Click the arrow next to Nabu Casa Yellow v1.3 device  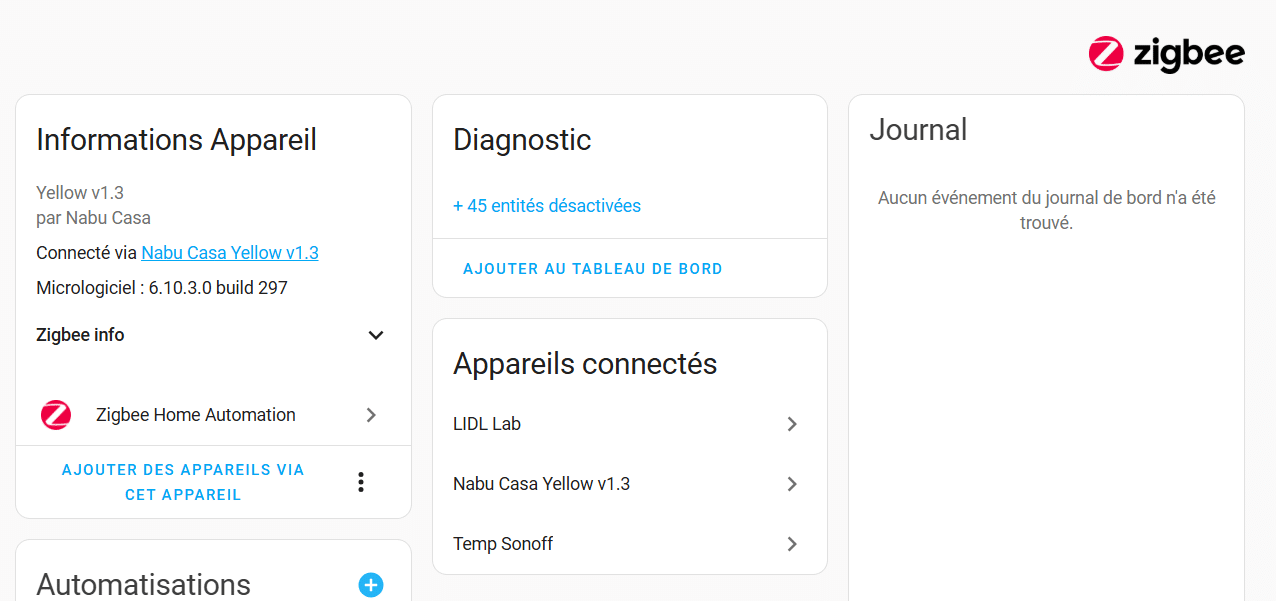tap(792, 484)
